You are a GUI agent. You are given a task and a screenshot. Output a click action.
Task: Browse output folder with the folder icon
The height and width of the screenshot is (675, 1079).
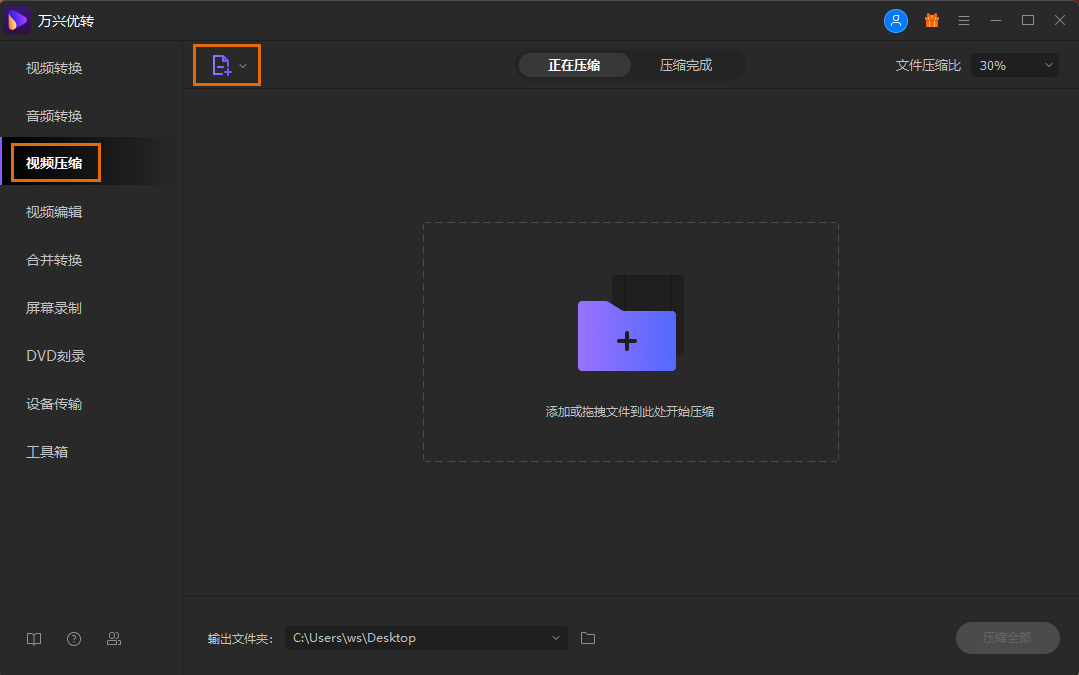coord(588,638)
